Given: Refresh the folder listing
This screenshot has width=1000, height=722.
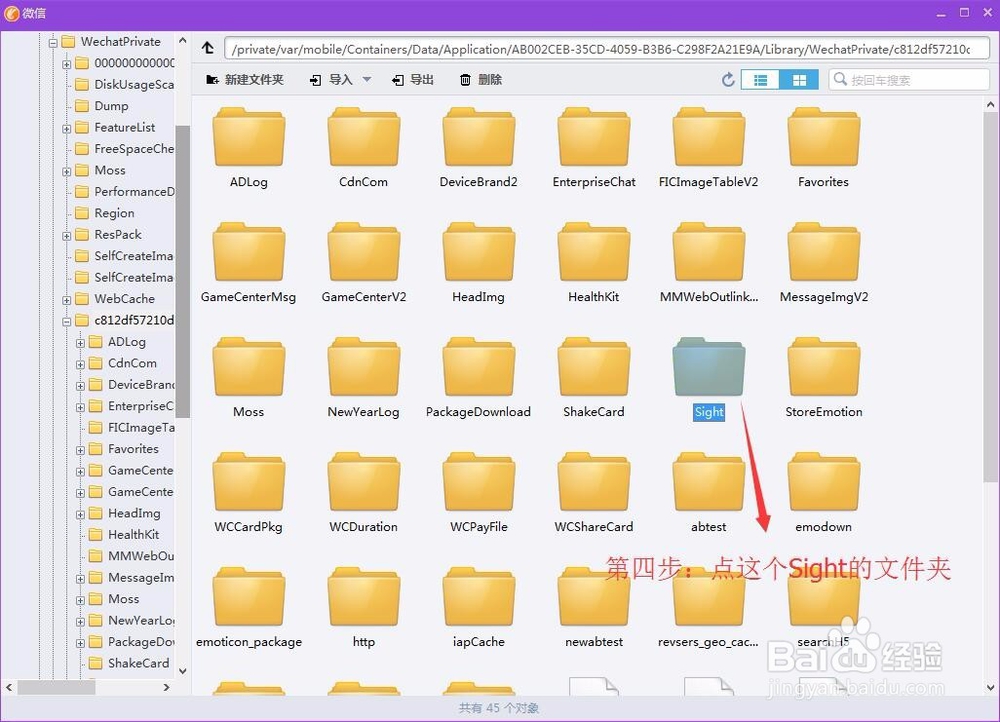Looking at the screenshot, I should (x=728, y=80).
